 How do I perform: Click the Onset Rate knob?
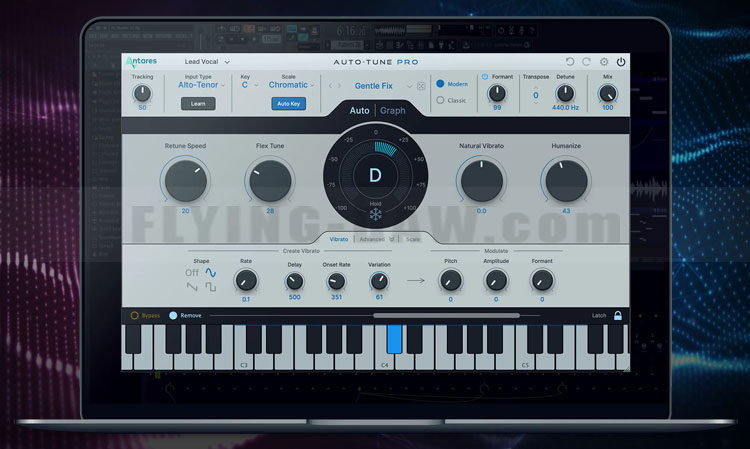(x=336, y=282)
